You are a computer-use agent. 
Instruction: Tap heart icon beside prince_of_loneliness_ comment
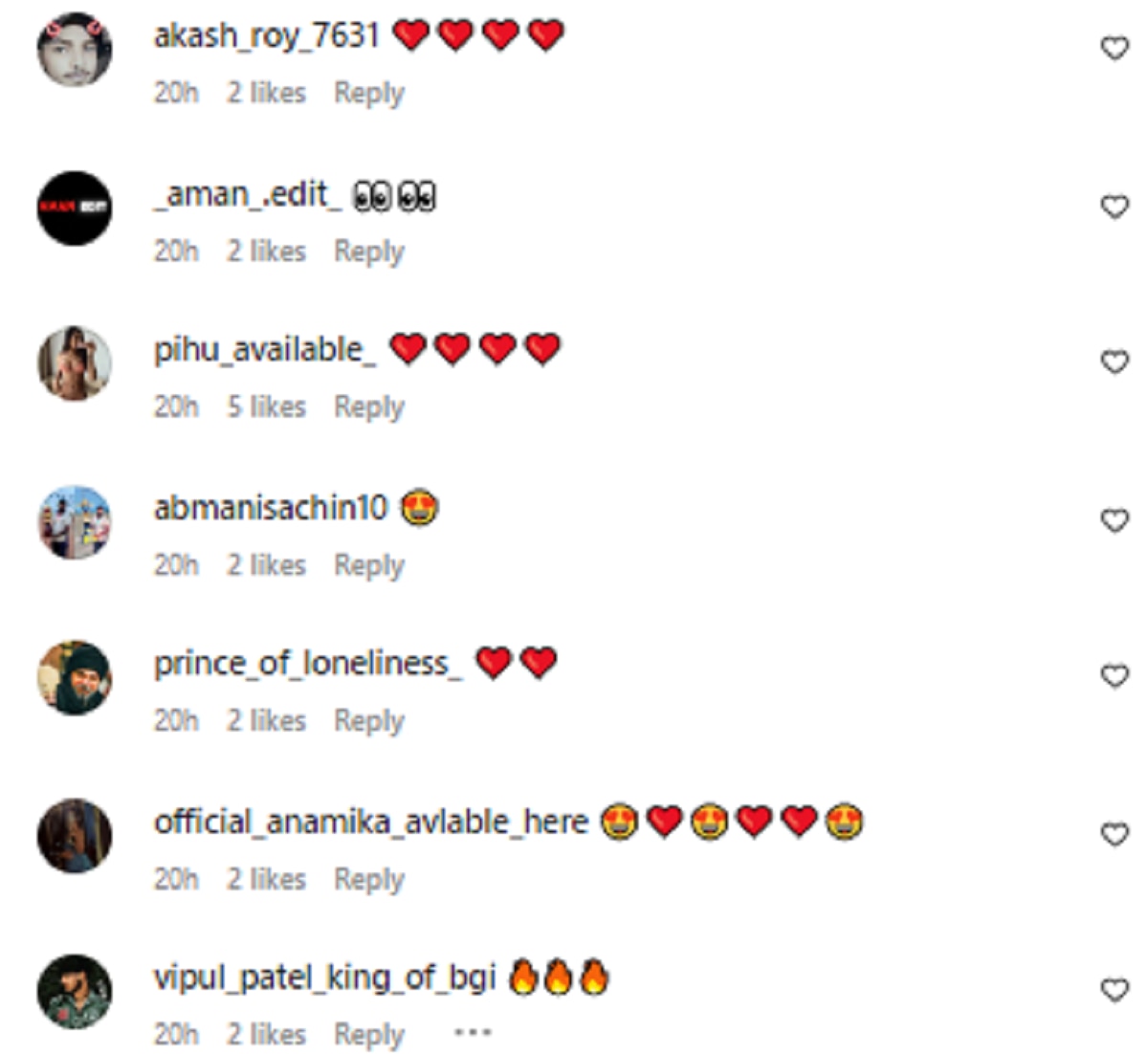pyautogui.click(x=1115, y=676)
